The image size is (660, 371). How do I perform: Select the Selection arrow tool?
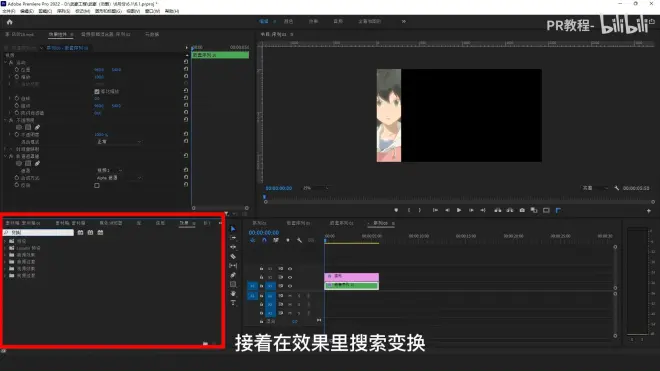click(233, 229)
